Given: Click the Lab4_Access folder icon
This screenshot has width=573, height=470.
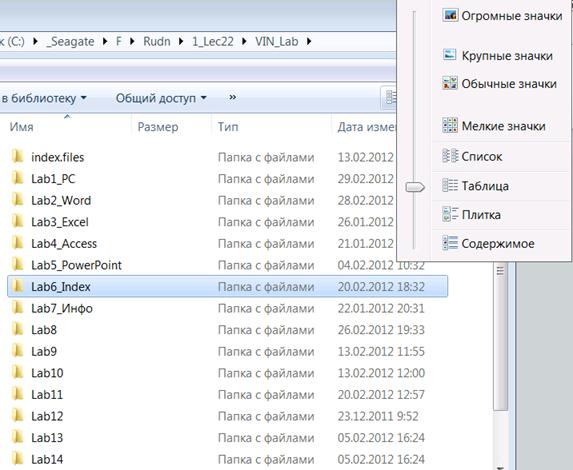Looking at the screenshot, I should (x=17, y=243).
